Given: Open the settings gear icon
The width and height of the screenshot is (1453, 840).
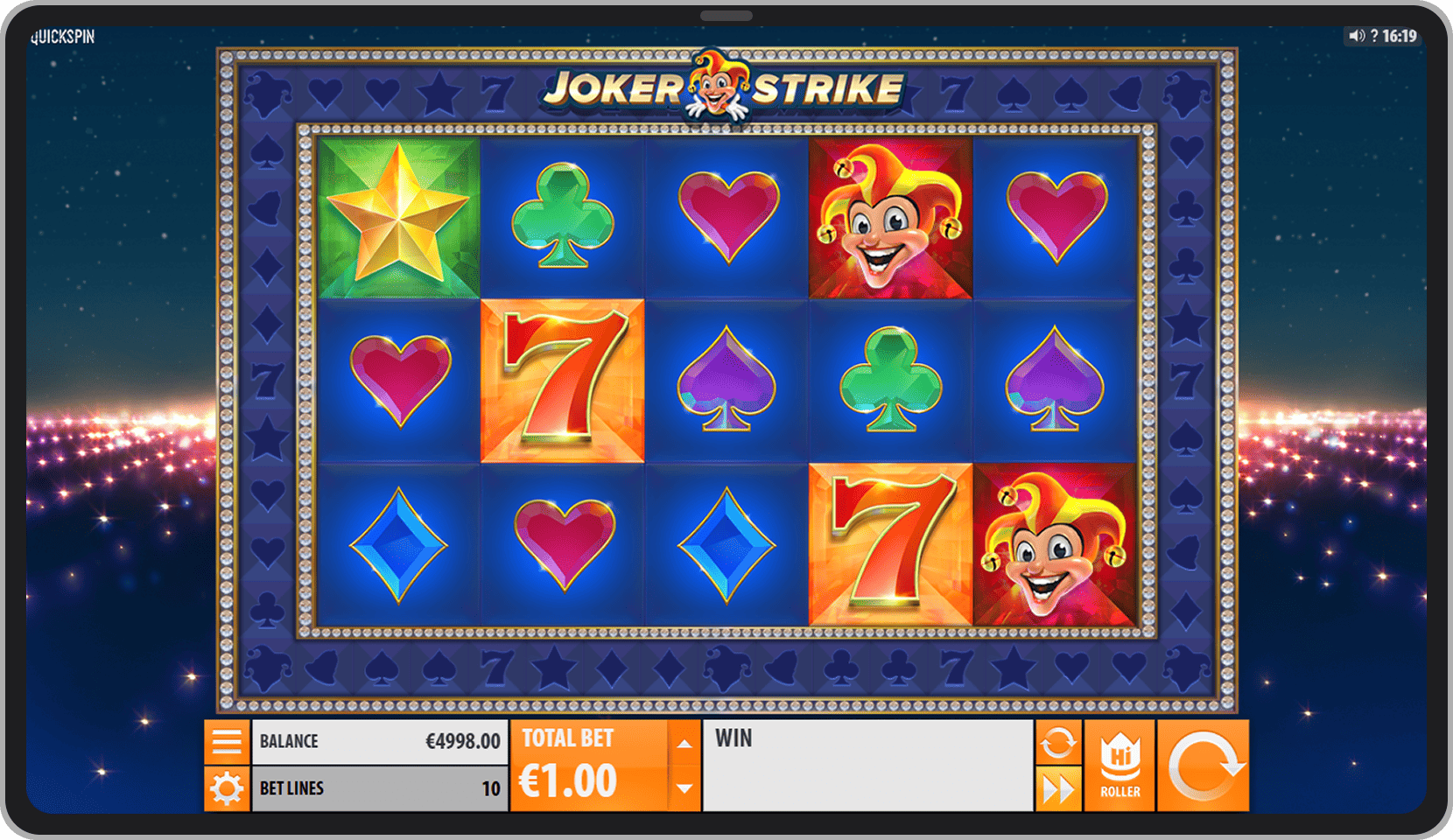Looking at the screenshot, I should tap(227, 789).
